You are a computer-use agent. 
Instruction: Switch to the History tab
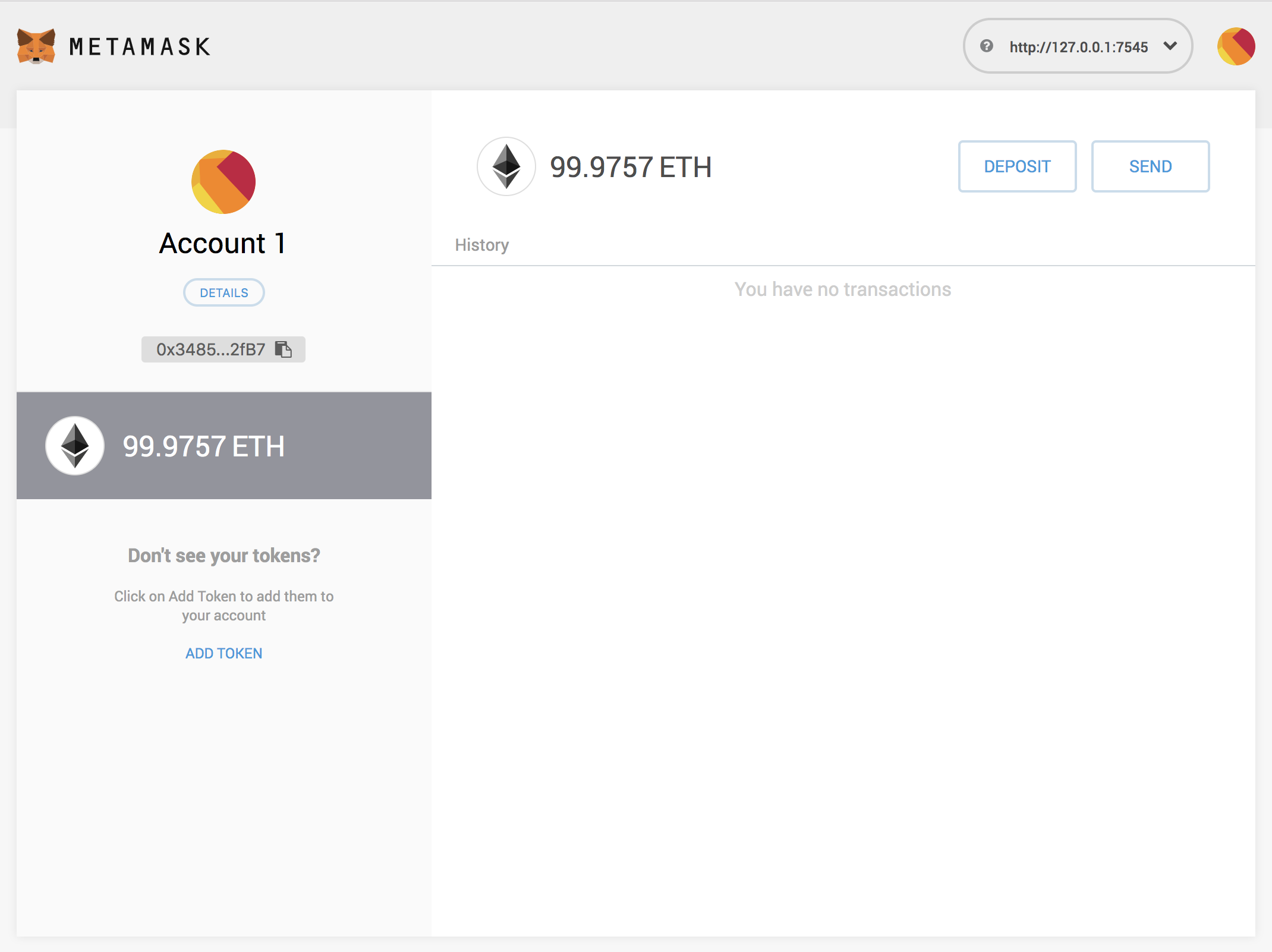[x=481, y=244]
